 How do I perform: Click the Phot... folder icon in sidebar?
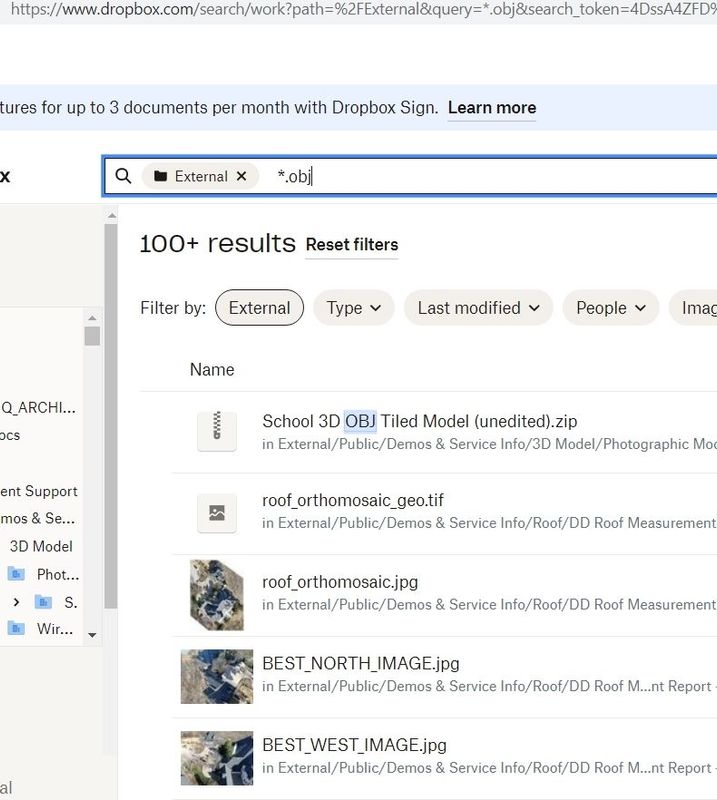click(16, 574)
